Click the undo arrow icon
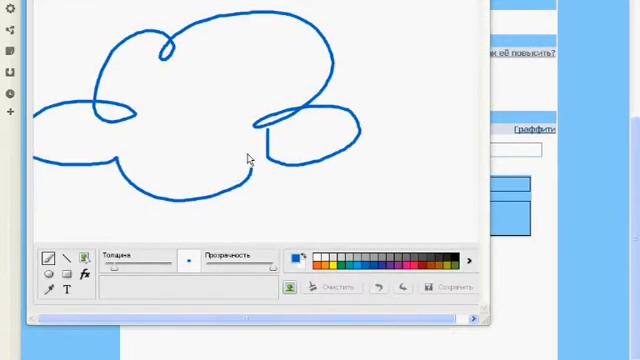640x360 pixels. (x=379, y=287)
